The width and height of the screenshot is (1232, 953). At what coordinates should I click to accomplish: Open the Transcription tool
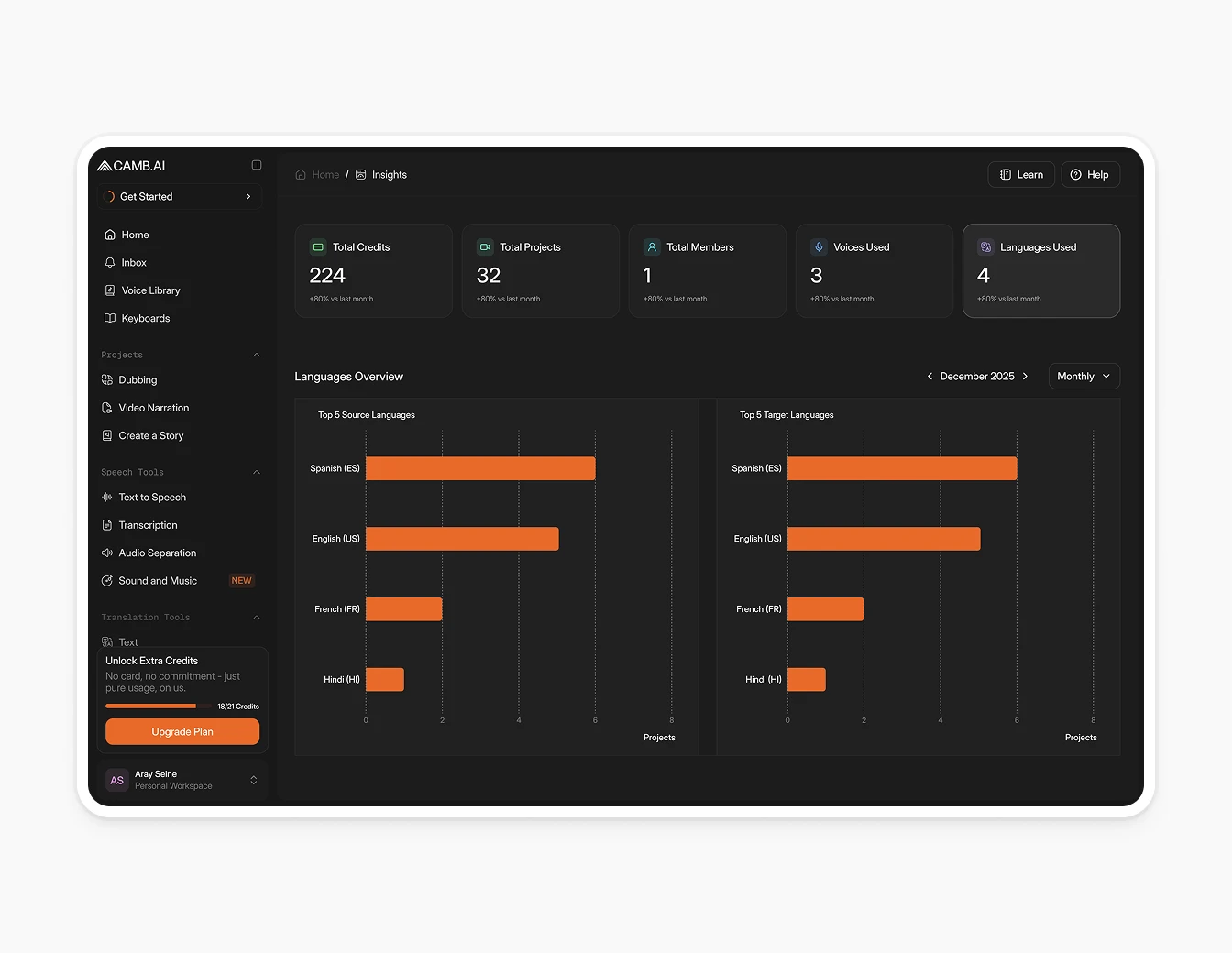148,524
